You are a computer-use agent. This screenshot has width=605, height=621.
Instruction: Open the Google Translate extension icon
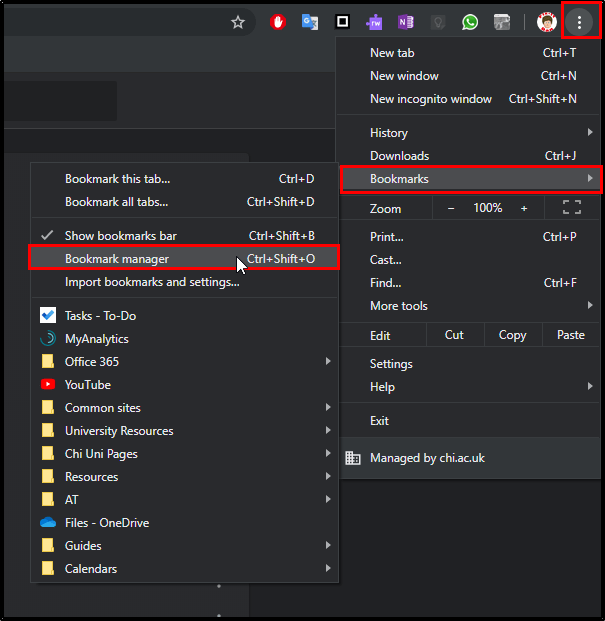pos(310,22)
